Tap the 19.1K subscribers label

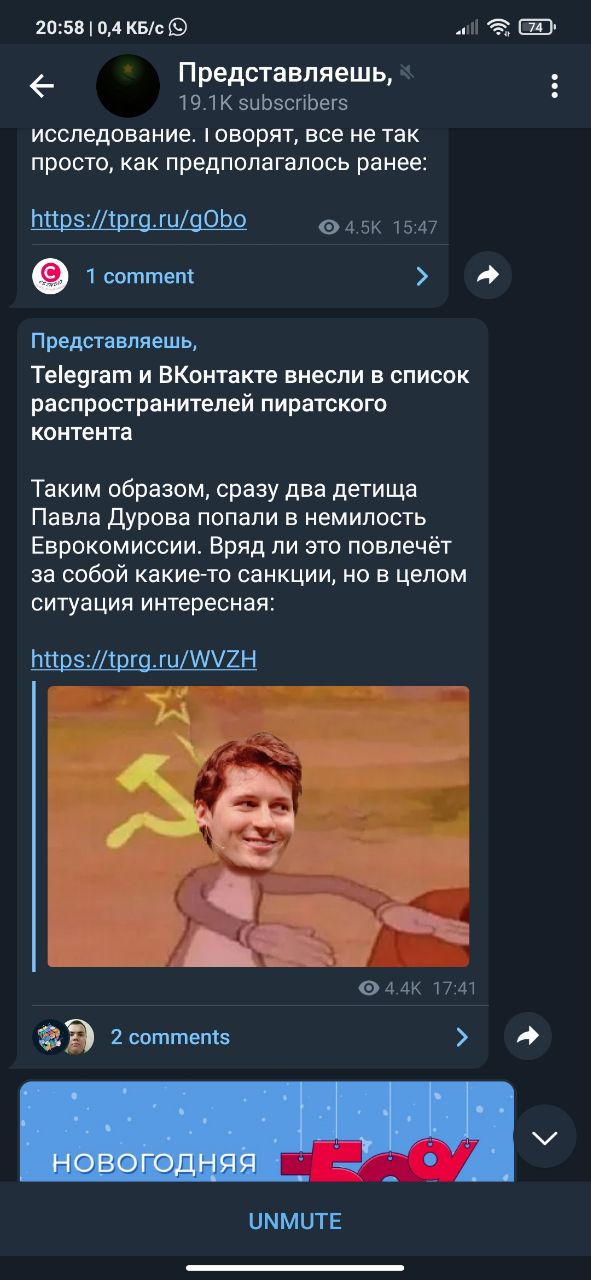263,103
